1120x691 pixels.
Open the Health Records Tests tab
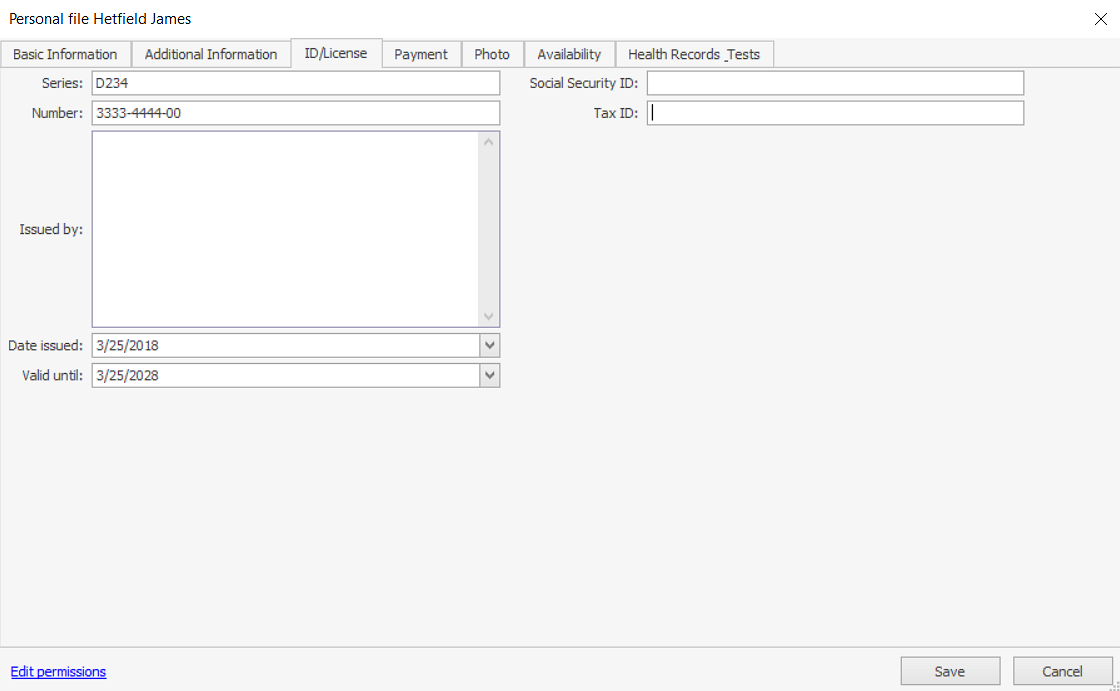(694, 54)
